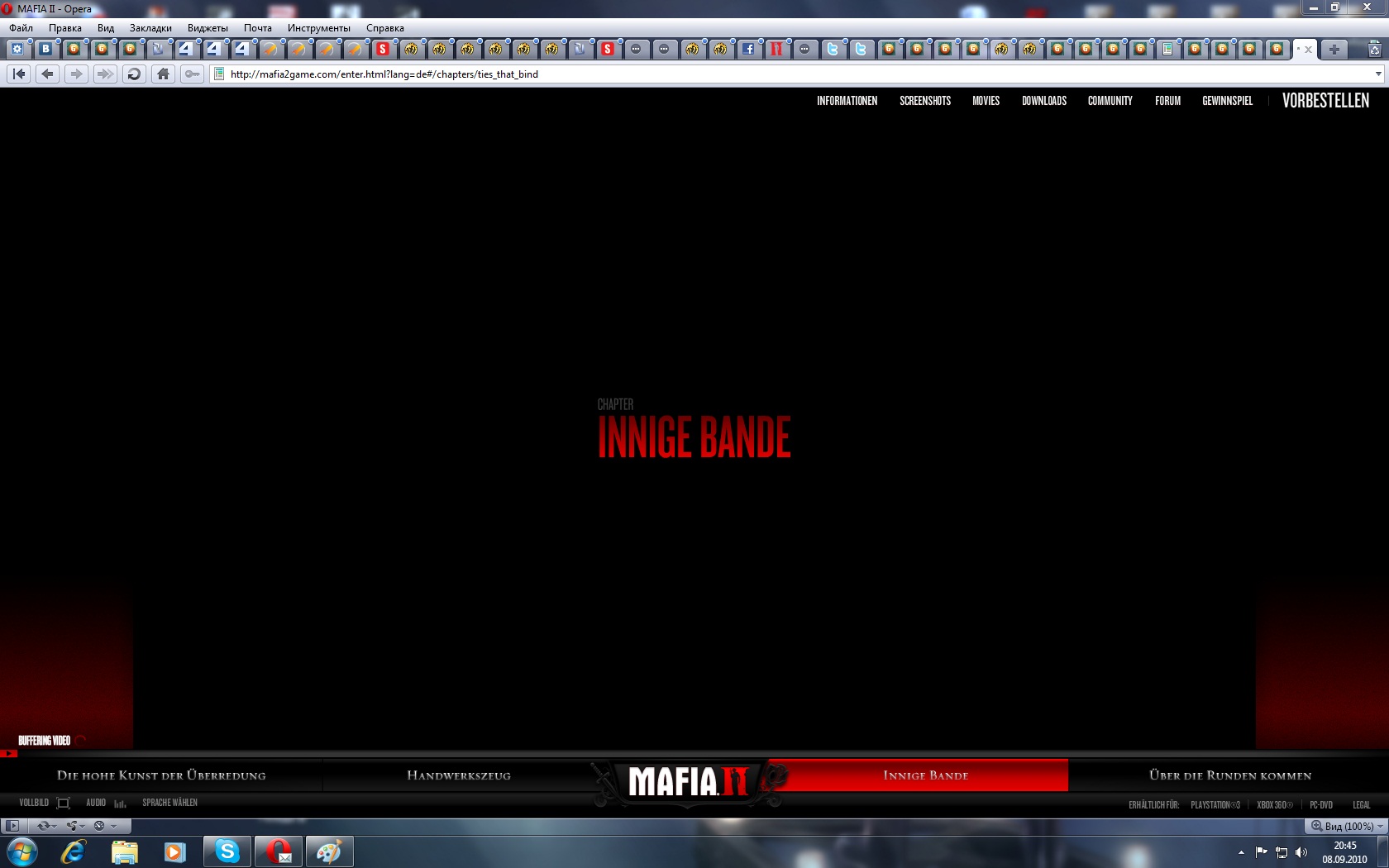Image resolution: width=1389 pixels, height=868 pixels.
Task: Click the page icon in address bar
Action: tap(219, 74)
